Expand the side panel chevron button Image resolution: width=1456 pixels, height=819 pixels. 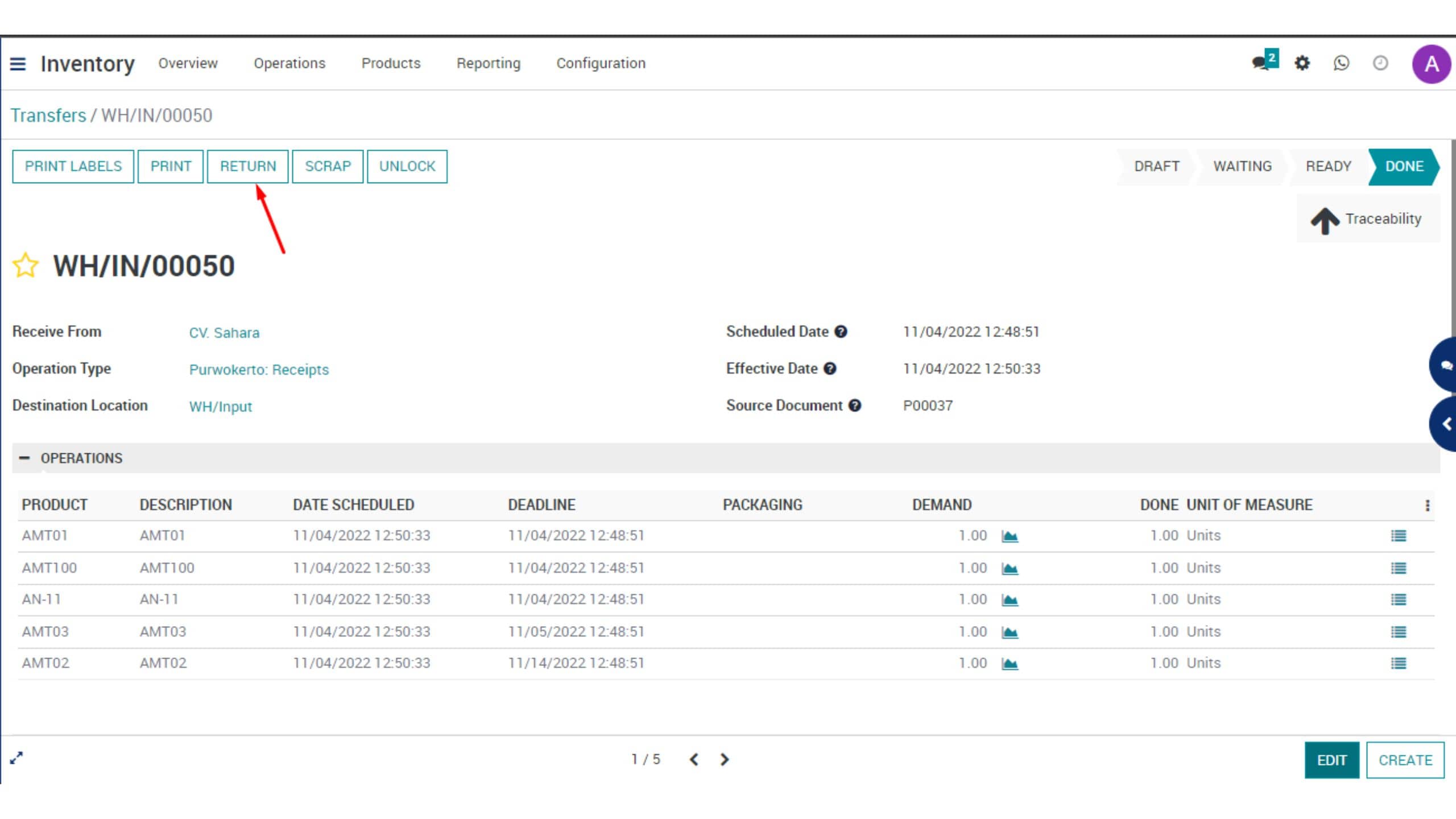[x=1443, y=424]
